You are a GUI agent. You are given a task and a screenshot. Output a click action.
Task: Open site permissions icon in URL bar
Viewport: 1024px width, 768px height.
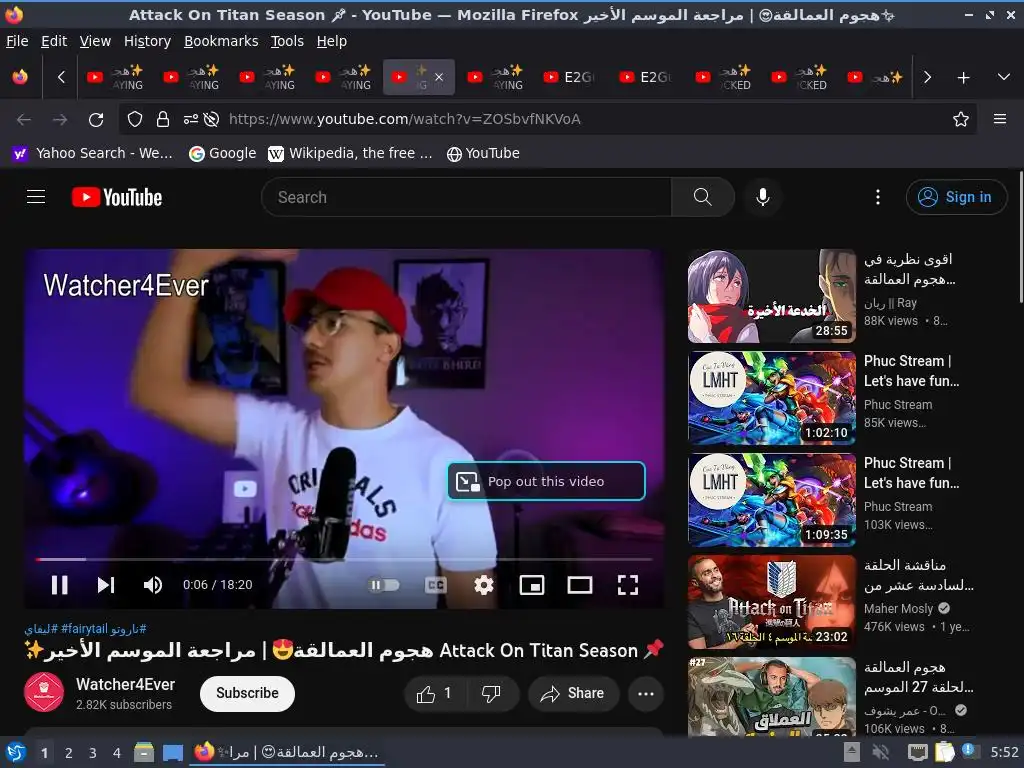[x=190, y=119]
